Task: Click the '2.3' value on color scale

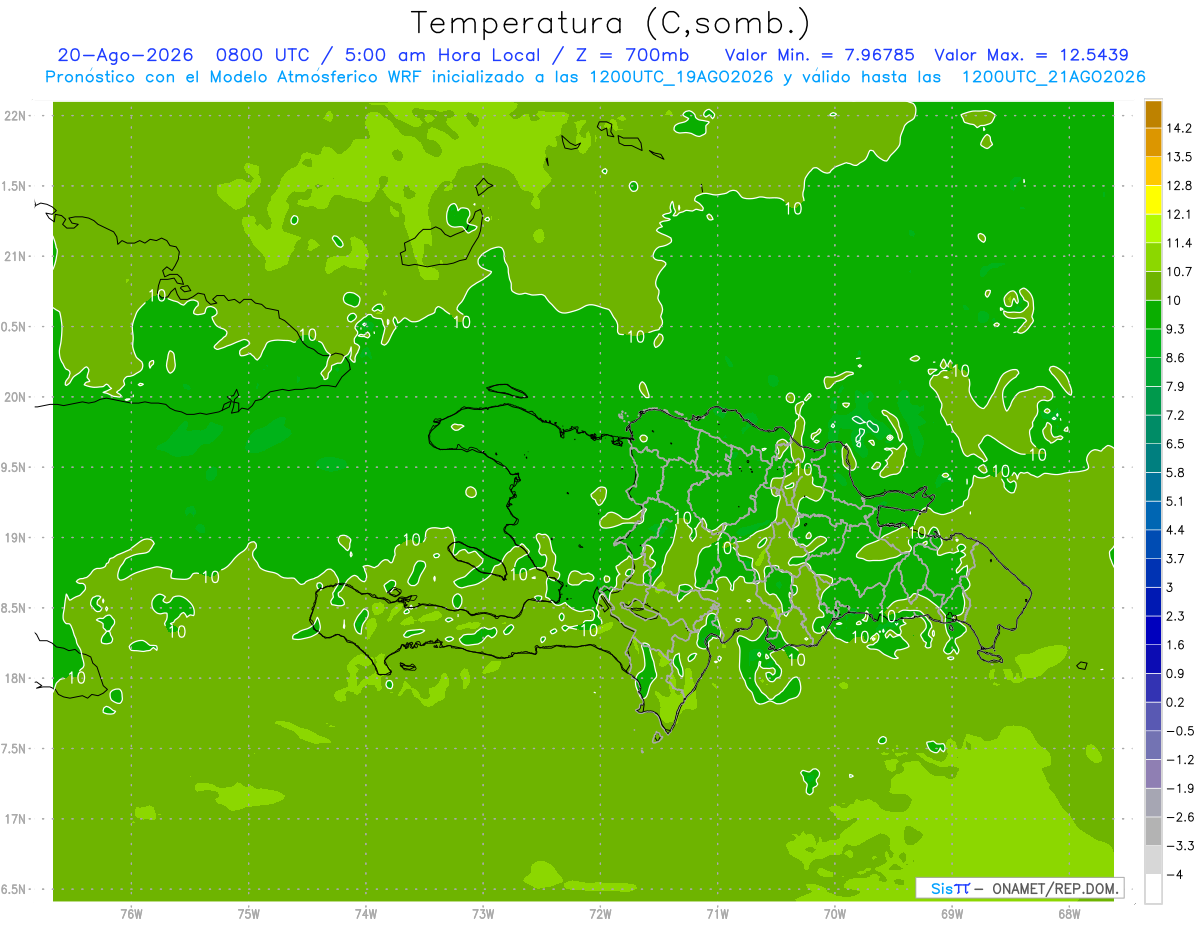Action: pyautogui.click(x=1176, y=616)
